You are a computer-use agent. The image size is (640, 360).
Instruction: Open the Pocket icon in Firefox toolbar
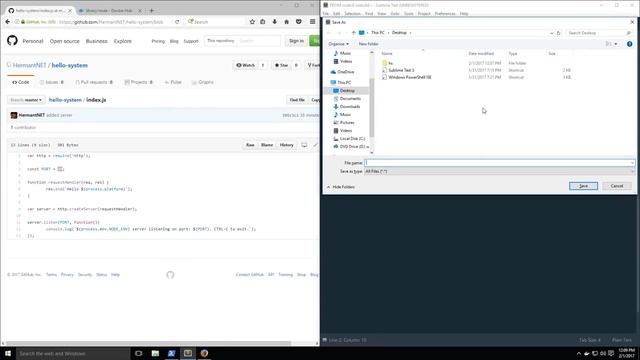pyautogui.click(x=299, y=22)
